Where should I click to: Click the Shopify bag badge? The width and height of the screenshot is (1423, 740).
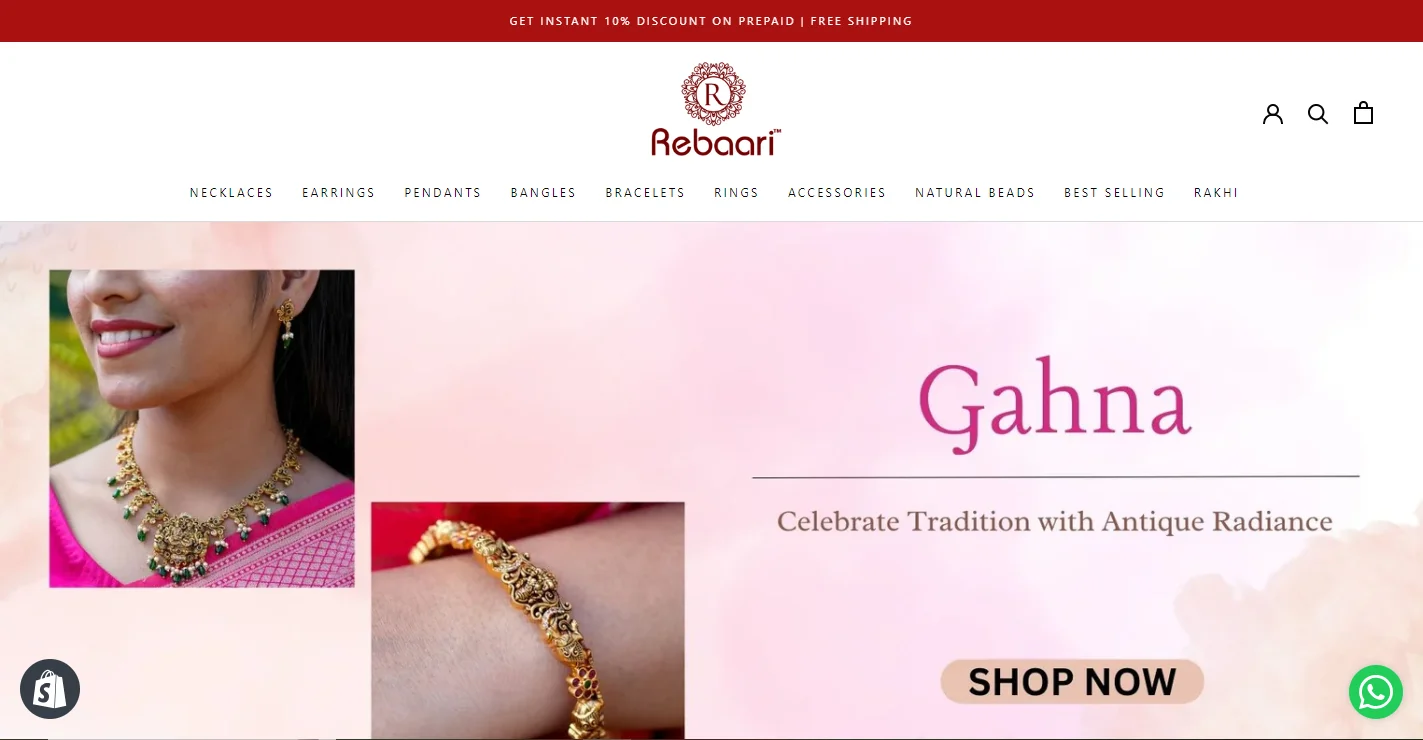(50, 689)
